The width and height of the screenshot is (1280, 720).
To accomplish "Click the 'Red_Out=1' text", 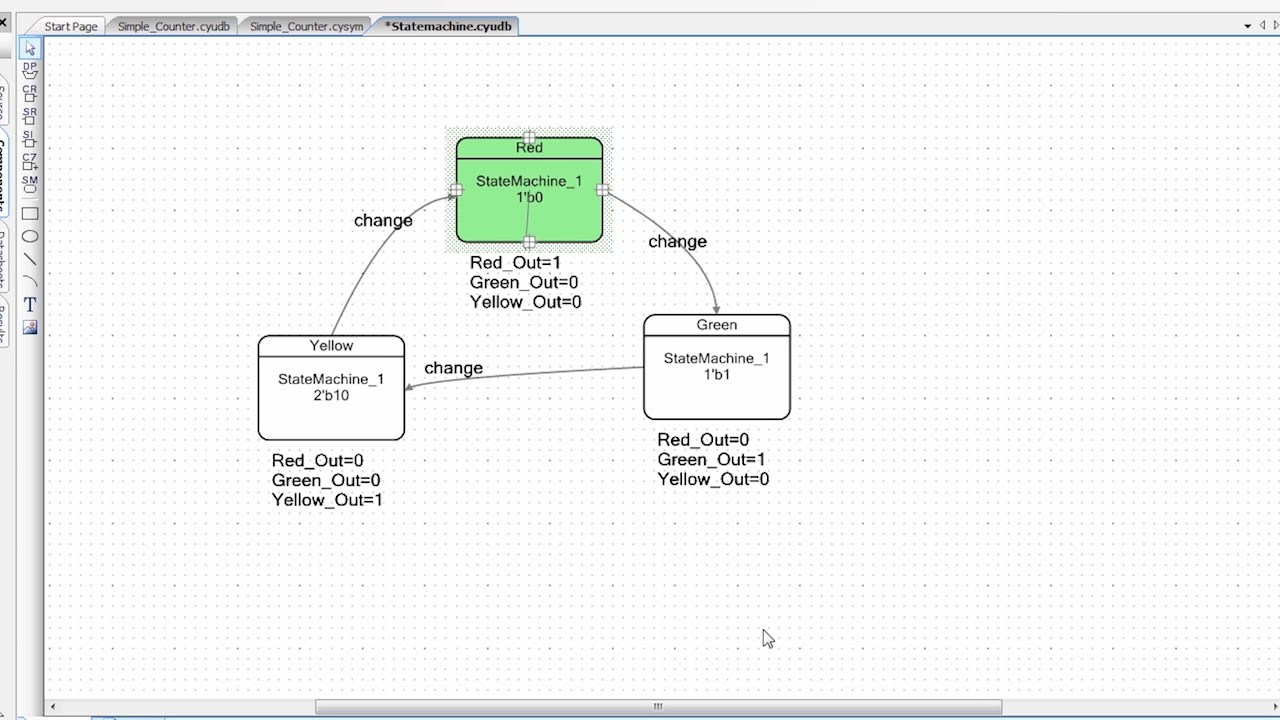I will tap(516, 263).
